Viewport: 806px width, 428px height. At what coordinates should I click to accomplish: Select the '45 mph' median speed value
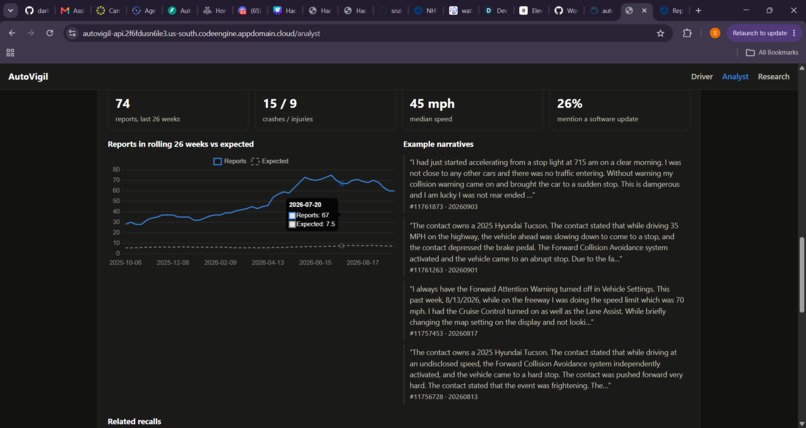(432, 104)
